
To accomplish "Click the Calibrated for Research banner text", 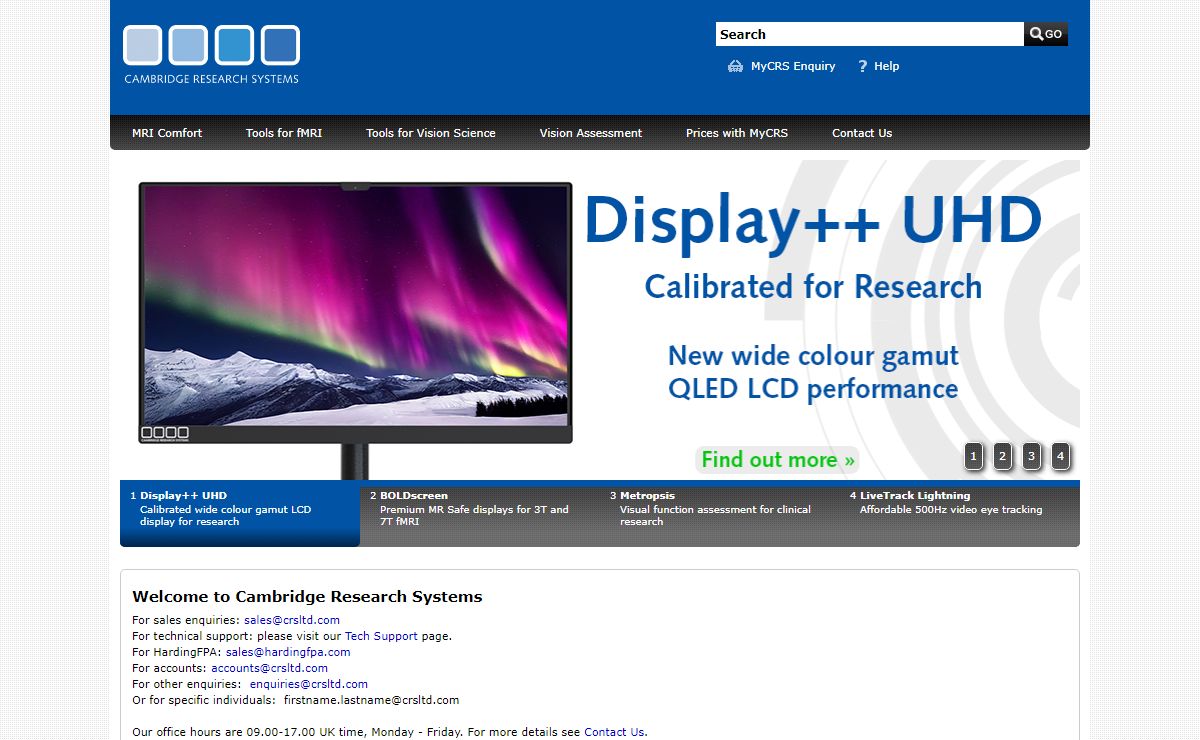I will click(813, 287).
